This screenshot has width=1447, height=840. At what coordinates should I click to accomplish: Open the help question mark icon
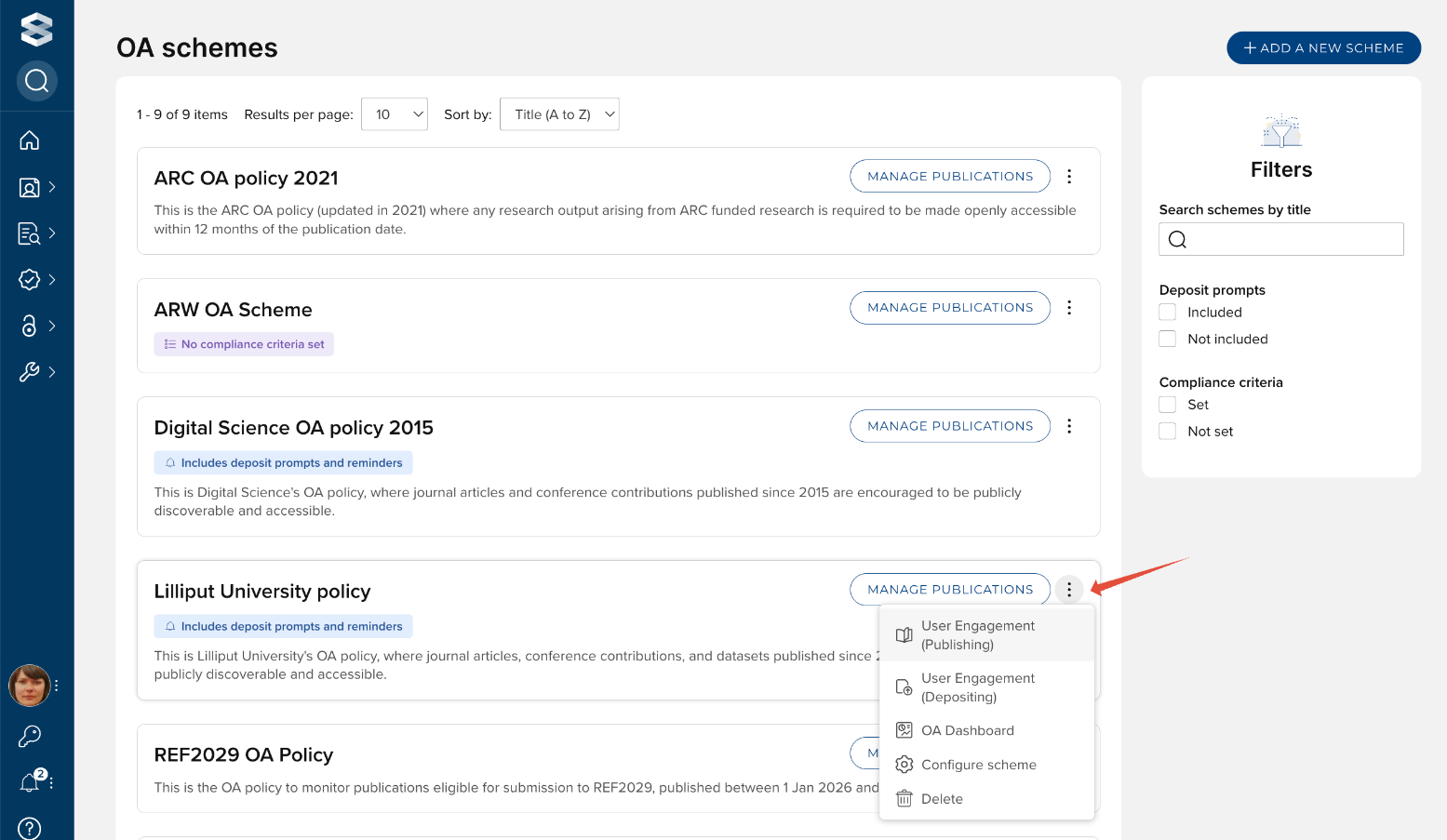pyautogui.click(x=30, y=828)
